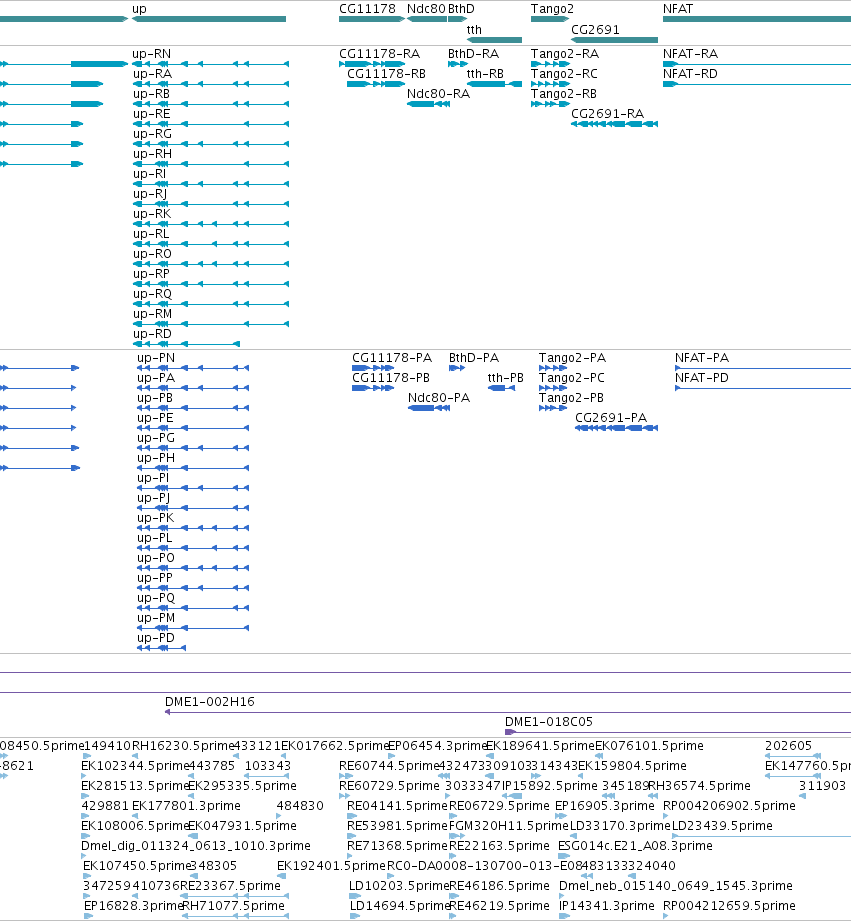This screenshot has width=851, height=921.
Task: Select the BthD-PA coding sequence
Action: coord(457,368)
